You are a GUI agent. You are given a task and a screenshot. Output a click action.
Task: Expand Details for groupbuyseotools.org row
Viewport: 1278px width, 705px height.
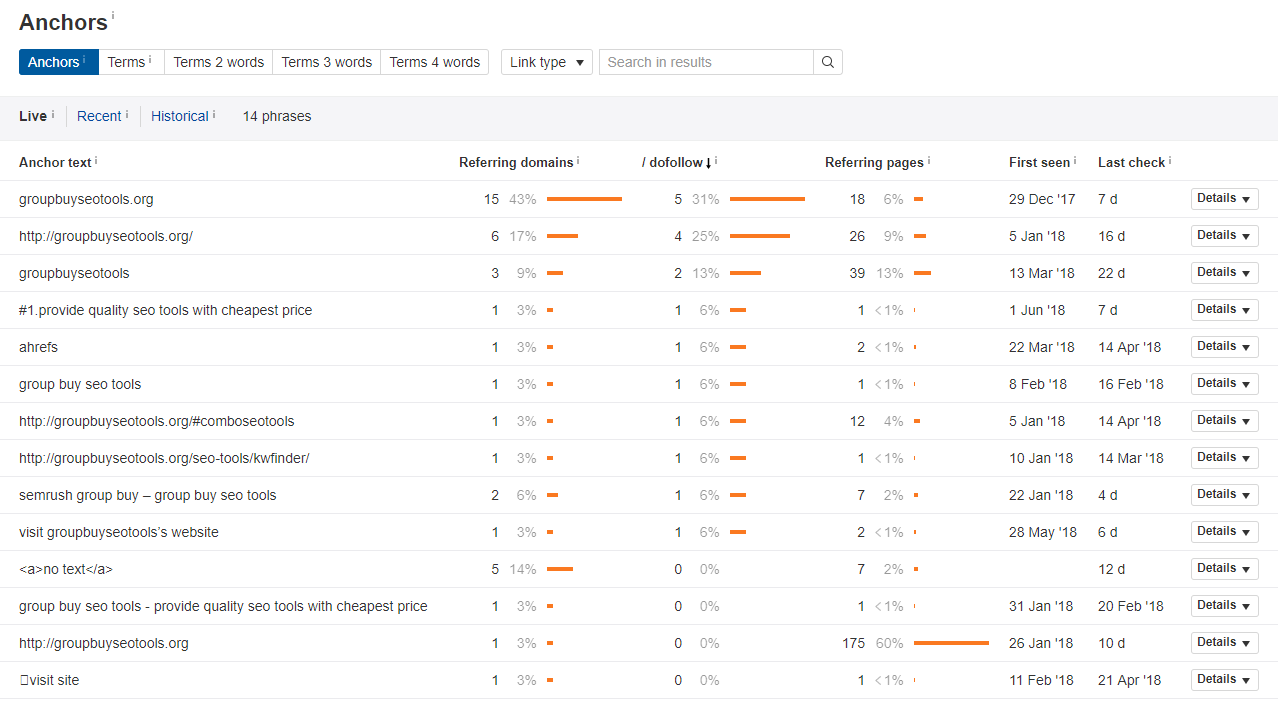click(x=1224, y=199)
